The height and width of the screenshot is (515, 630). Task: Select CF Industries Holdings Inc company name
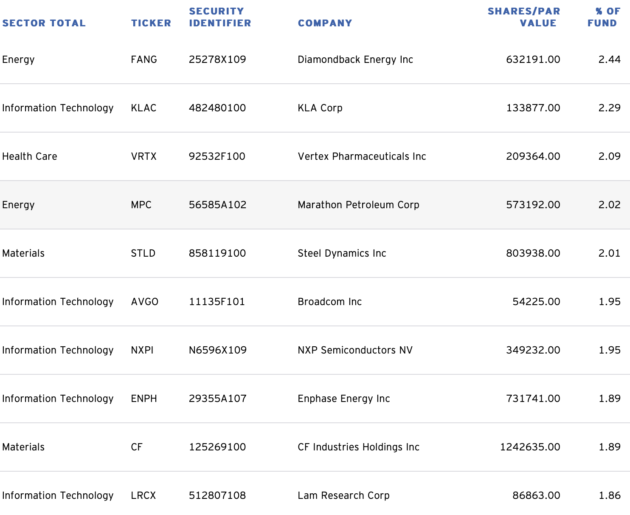click(358, 447)
